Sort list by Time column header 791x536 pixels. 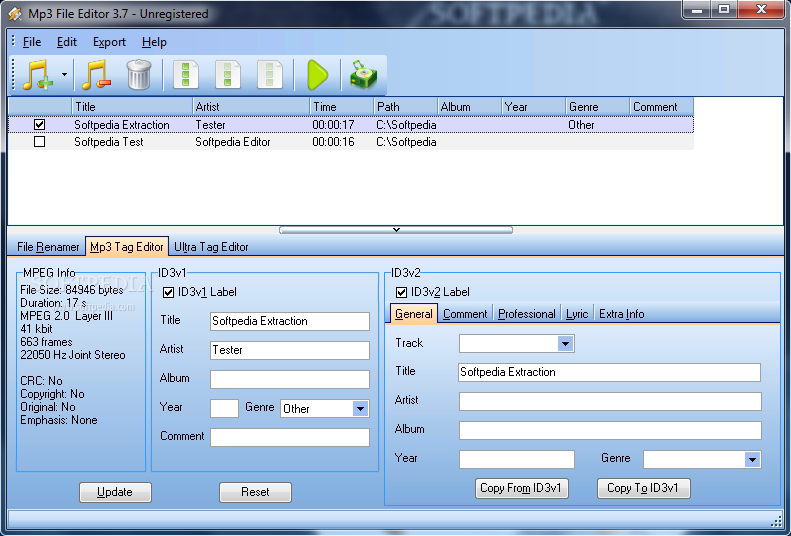point(342,107)
